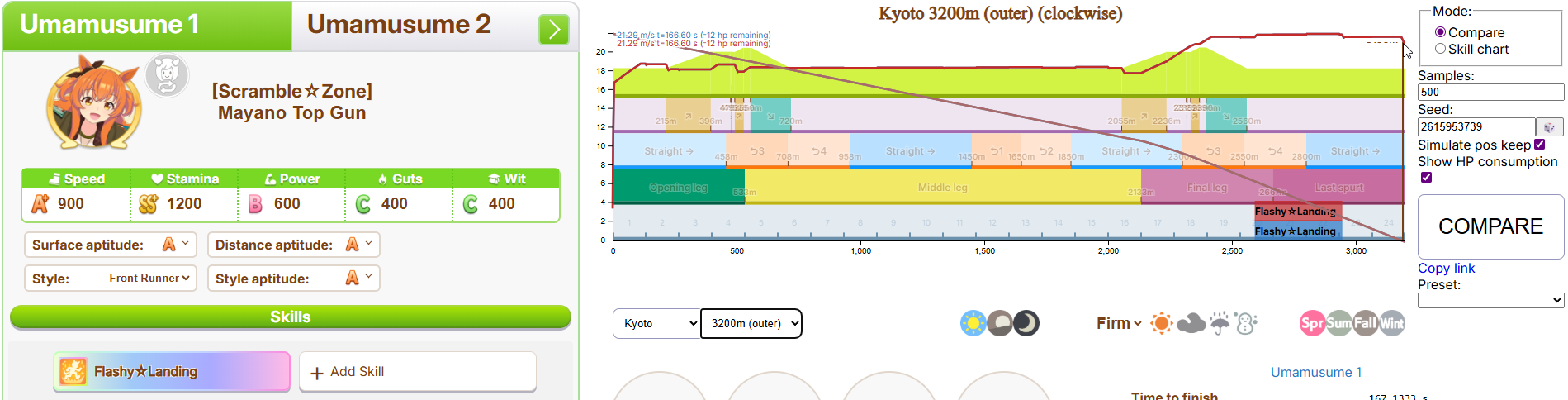The width and height of the screenshot is (1568, 400).
Task: Click Speed rank A+ badge
Action: tap(40, 203)
